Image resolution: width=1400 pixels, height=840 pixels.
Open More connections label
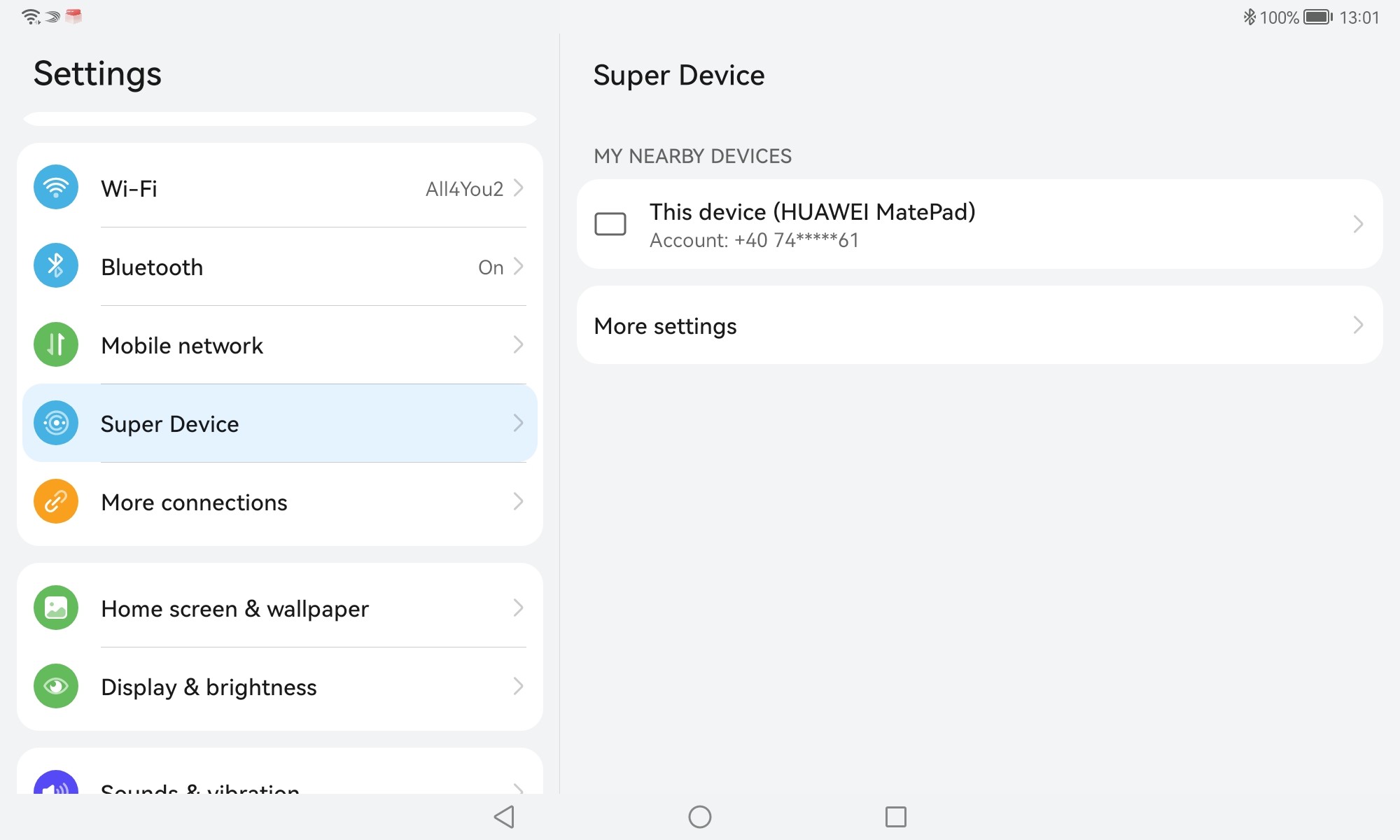point(194,502)
